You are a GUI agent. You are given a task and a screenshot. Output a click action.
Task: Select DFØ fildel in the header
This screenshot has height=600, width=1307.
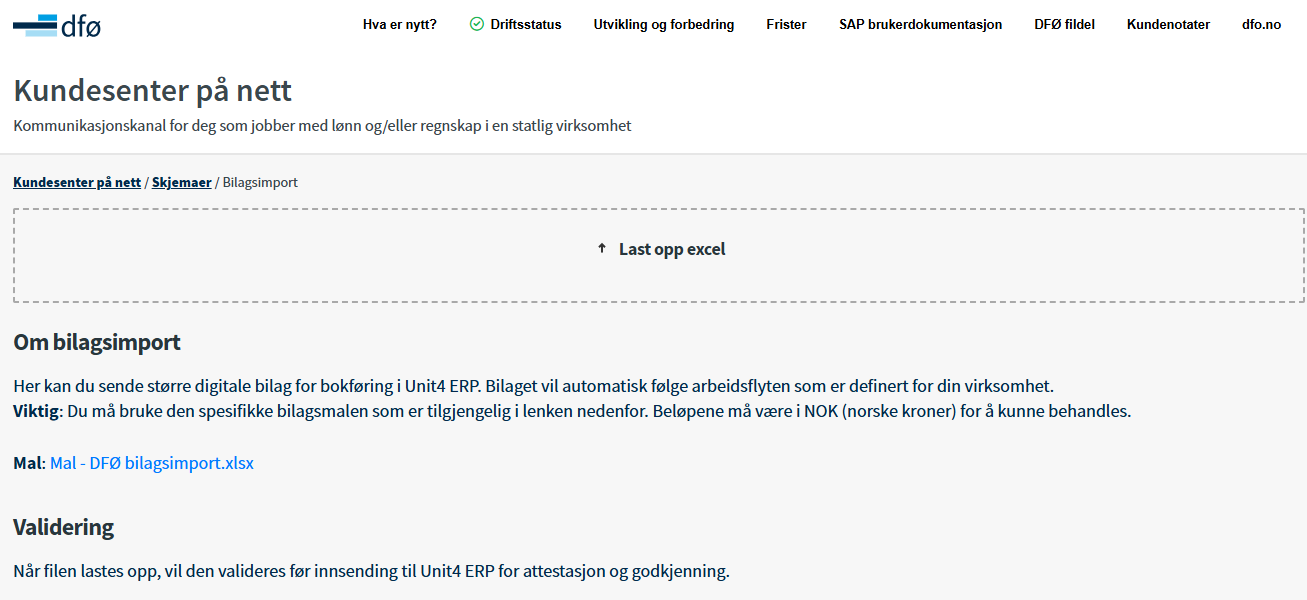tap(1064, 25)
